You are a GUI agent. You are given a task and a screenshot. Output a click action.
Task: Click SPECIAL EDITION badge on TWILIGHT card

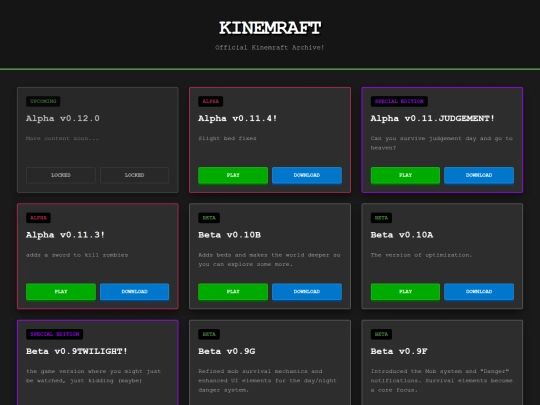(x=54, y=334)
